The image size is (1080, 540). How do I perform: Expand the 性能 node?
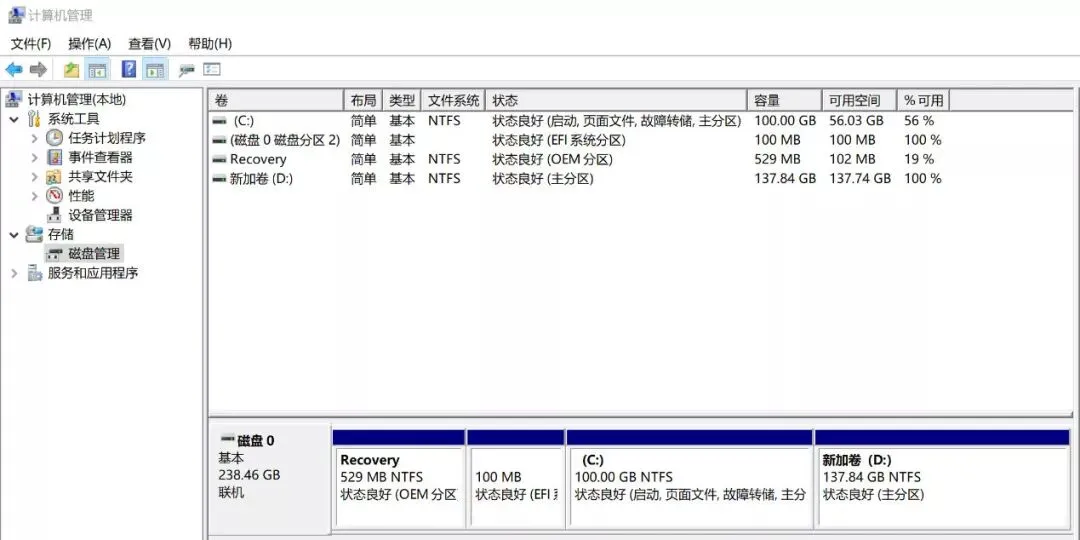34,196
